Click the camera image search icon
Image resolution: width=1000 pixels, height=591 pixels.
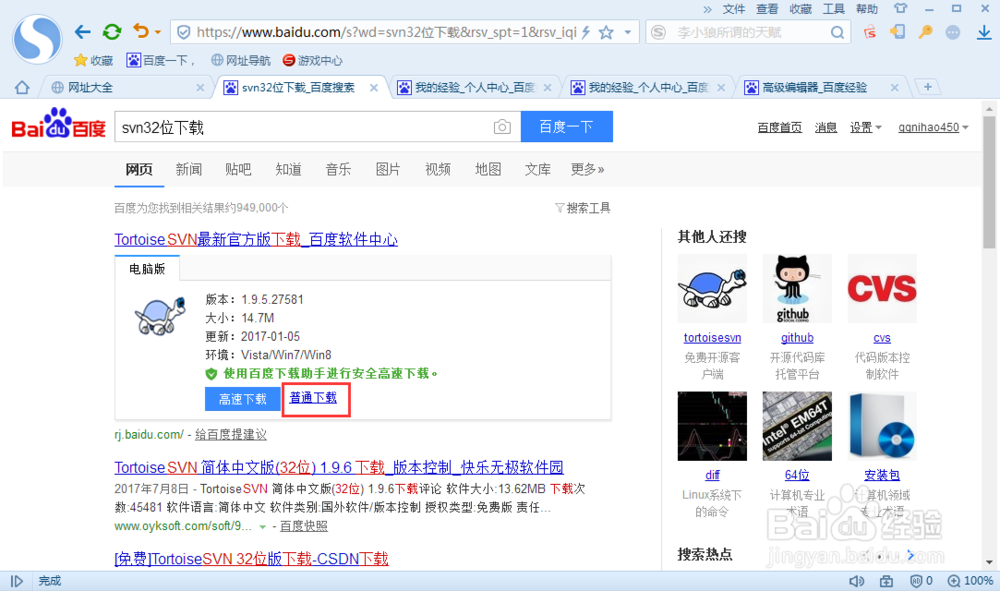502,127
